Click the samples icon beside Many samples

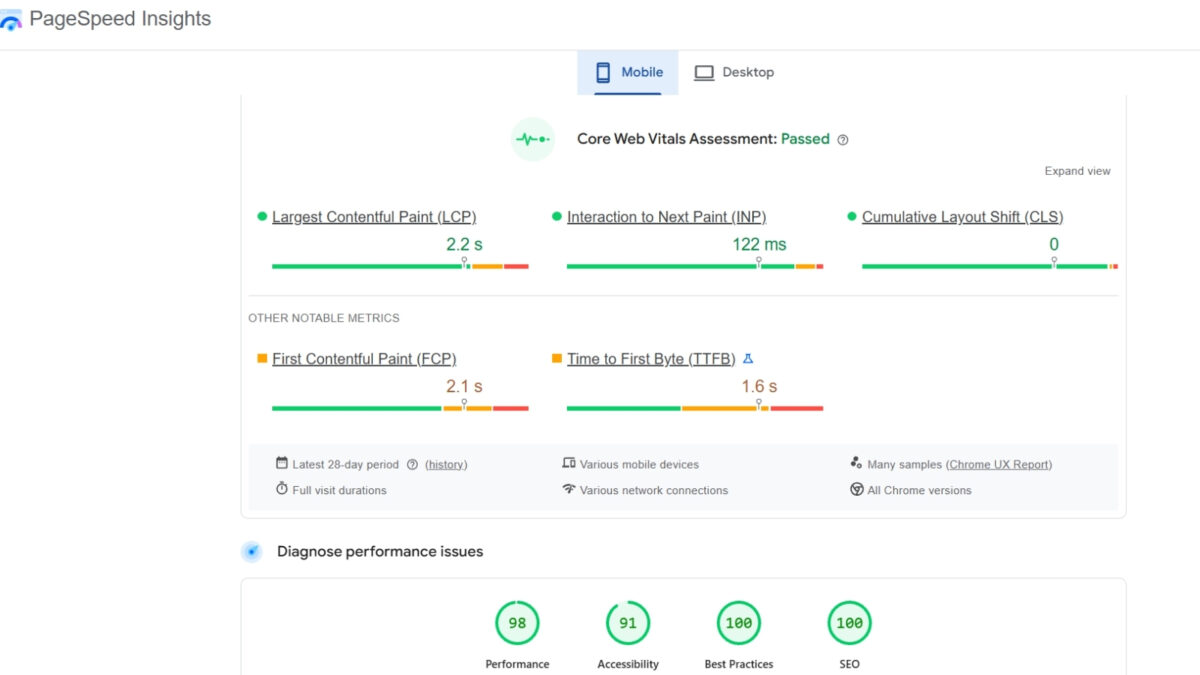[x=856, y=463]
